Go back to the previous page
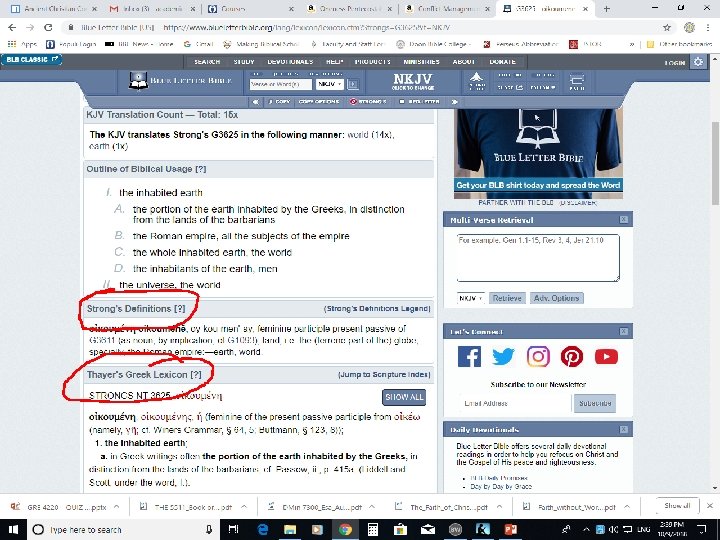Viewport: 720px width, 540px height. coord(12,27)
